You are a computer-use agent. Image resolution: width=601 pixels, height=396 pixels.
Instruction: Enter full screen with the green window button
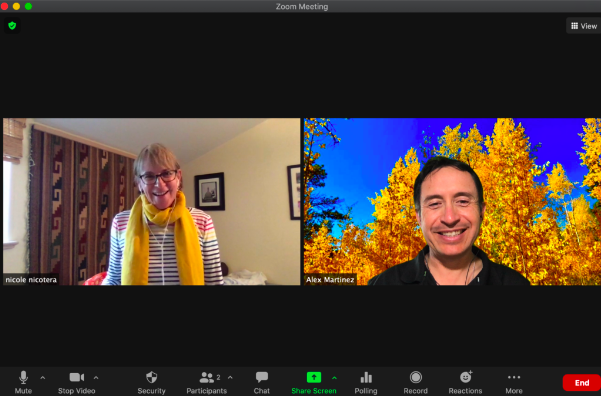point(28,6)
